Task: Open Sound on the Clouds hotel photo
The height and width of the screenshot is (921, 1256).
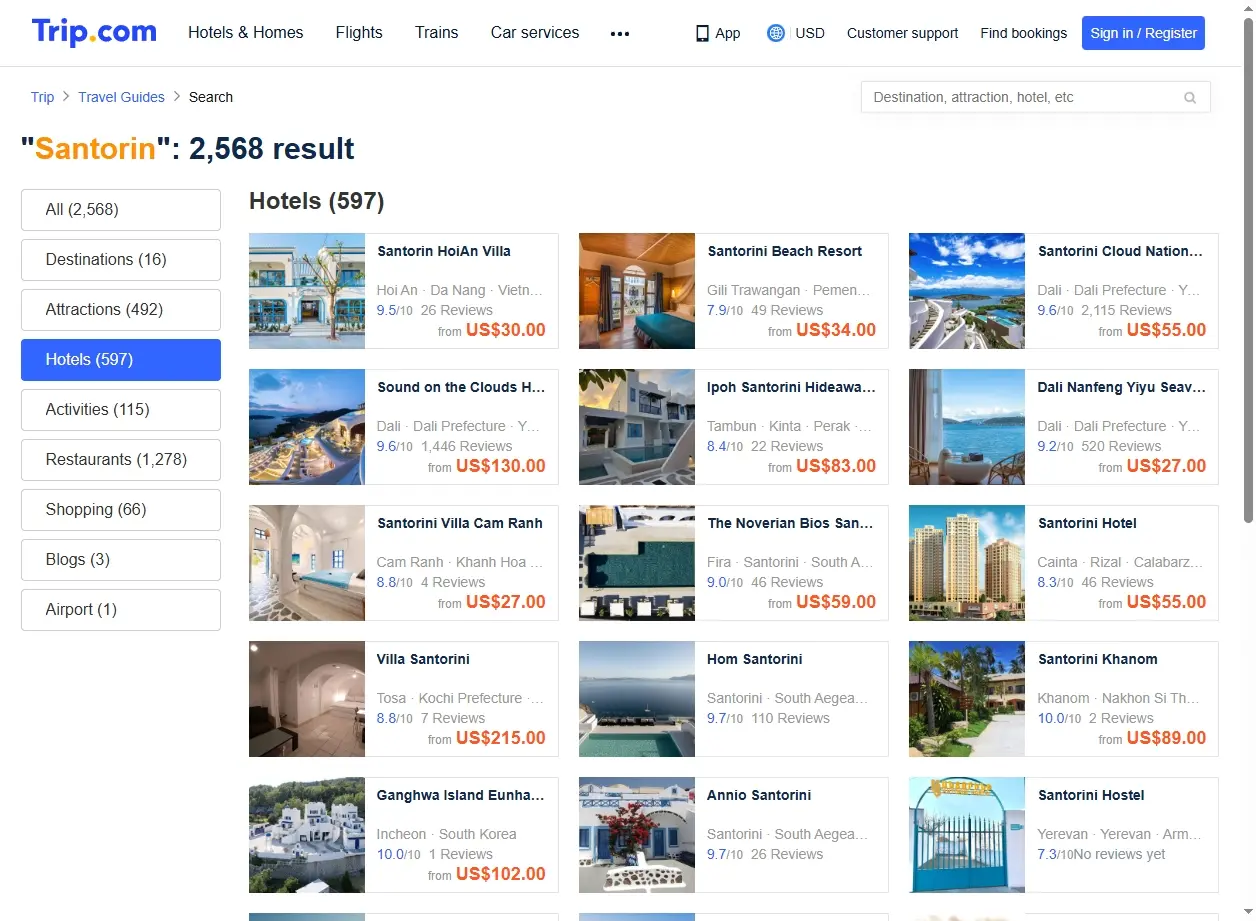Action: [307, 427]
